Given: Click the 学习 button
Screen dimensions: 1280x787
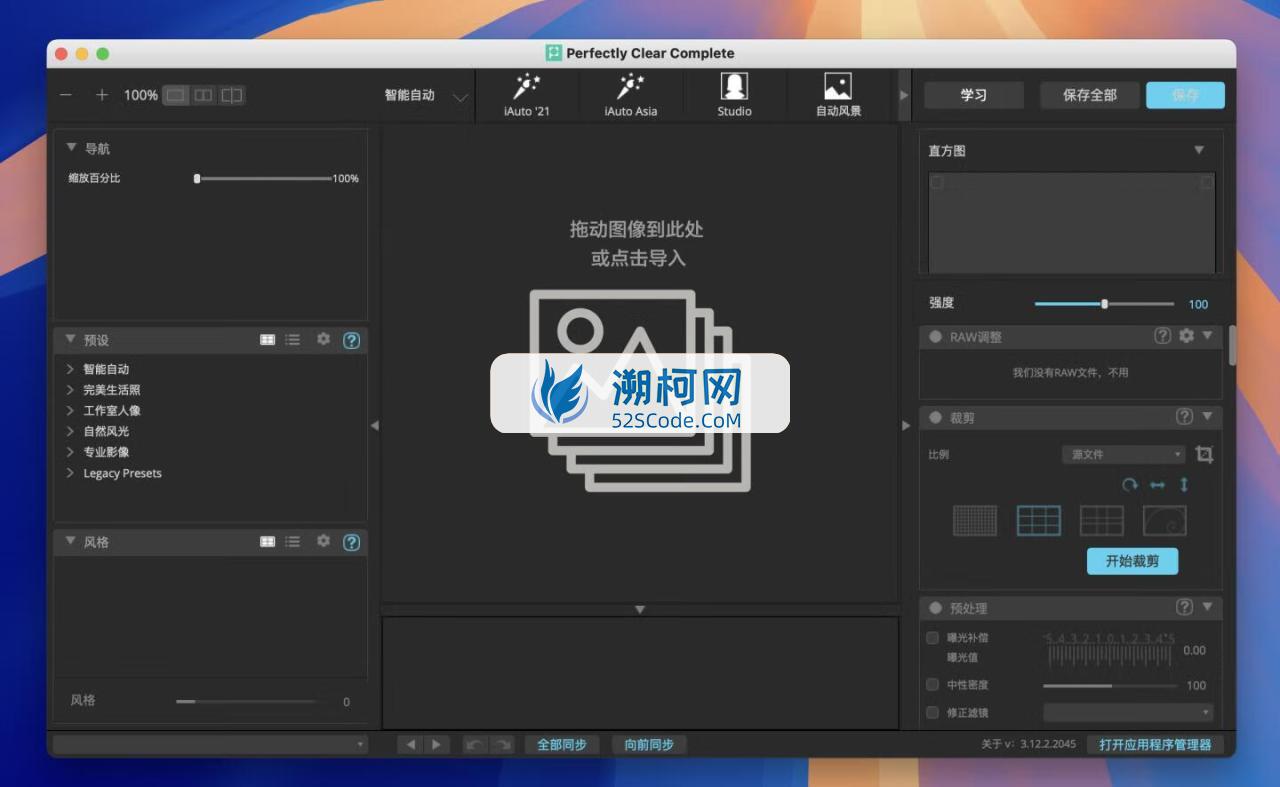Looking at the screenshot, I should pyautogui.click(x=974, y=95).
